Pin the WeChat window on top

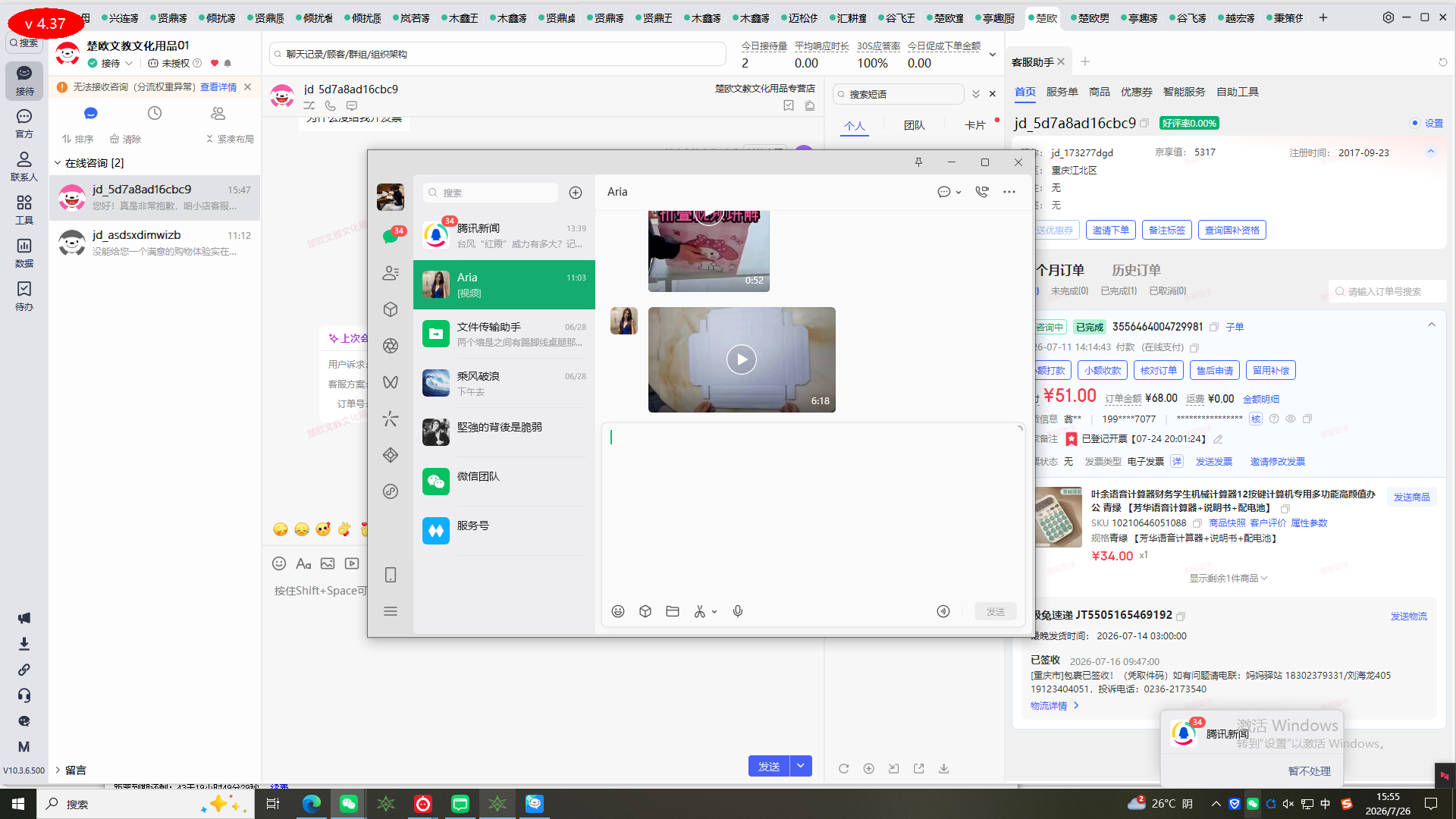[918, 162]
